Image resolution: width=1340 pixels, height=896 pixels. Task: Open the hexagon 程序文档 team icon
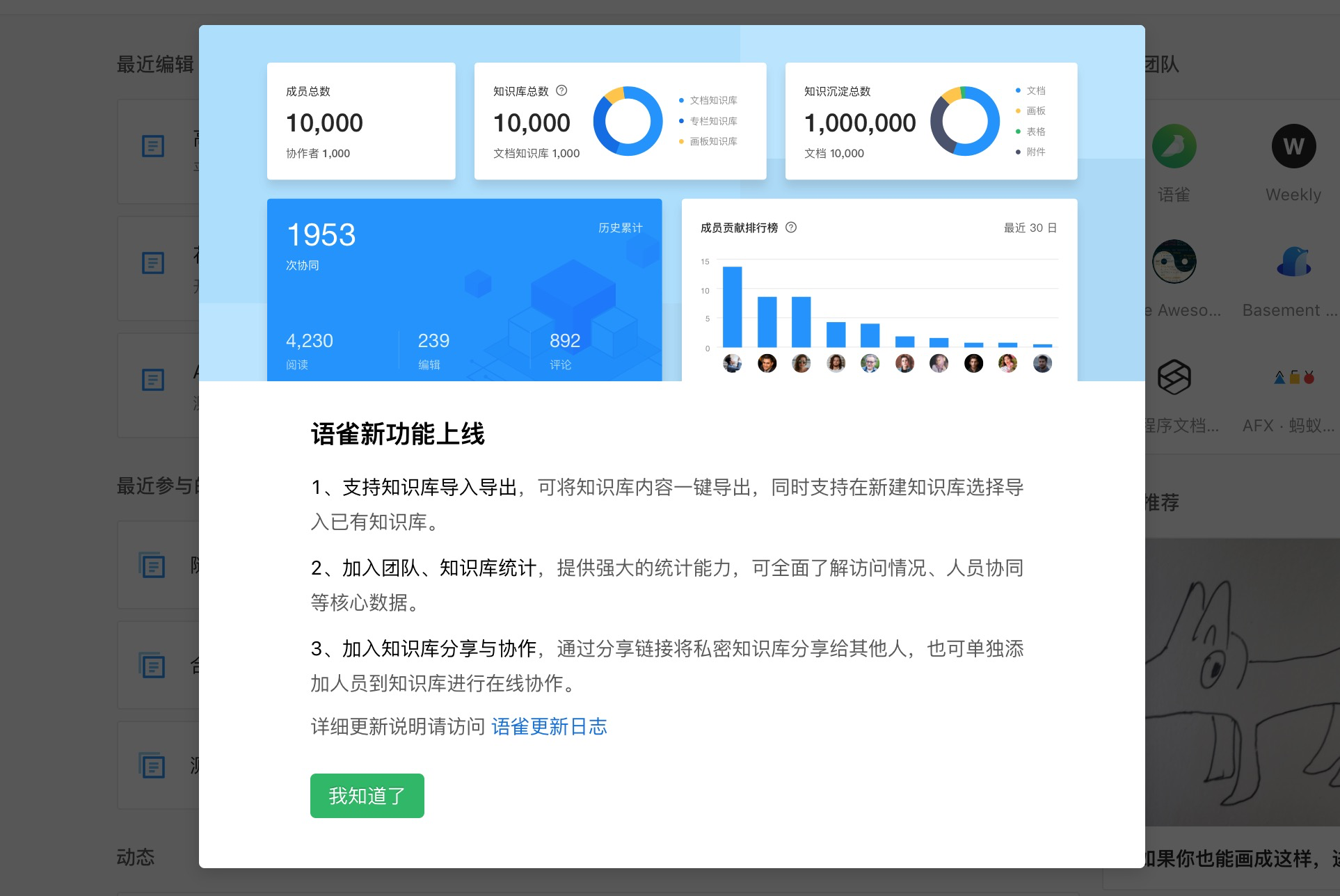pos(1174,377)
